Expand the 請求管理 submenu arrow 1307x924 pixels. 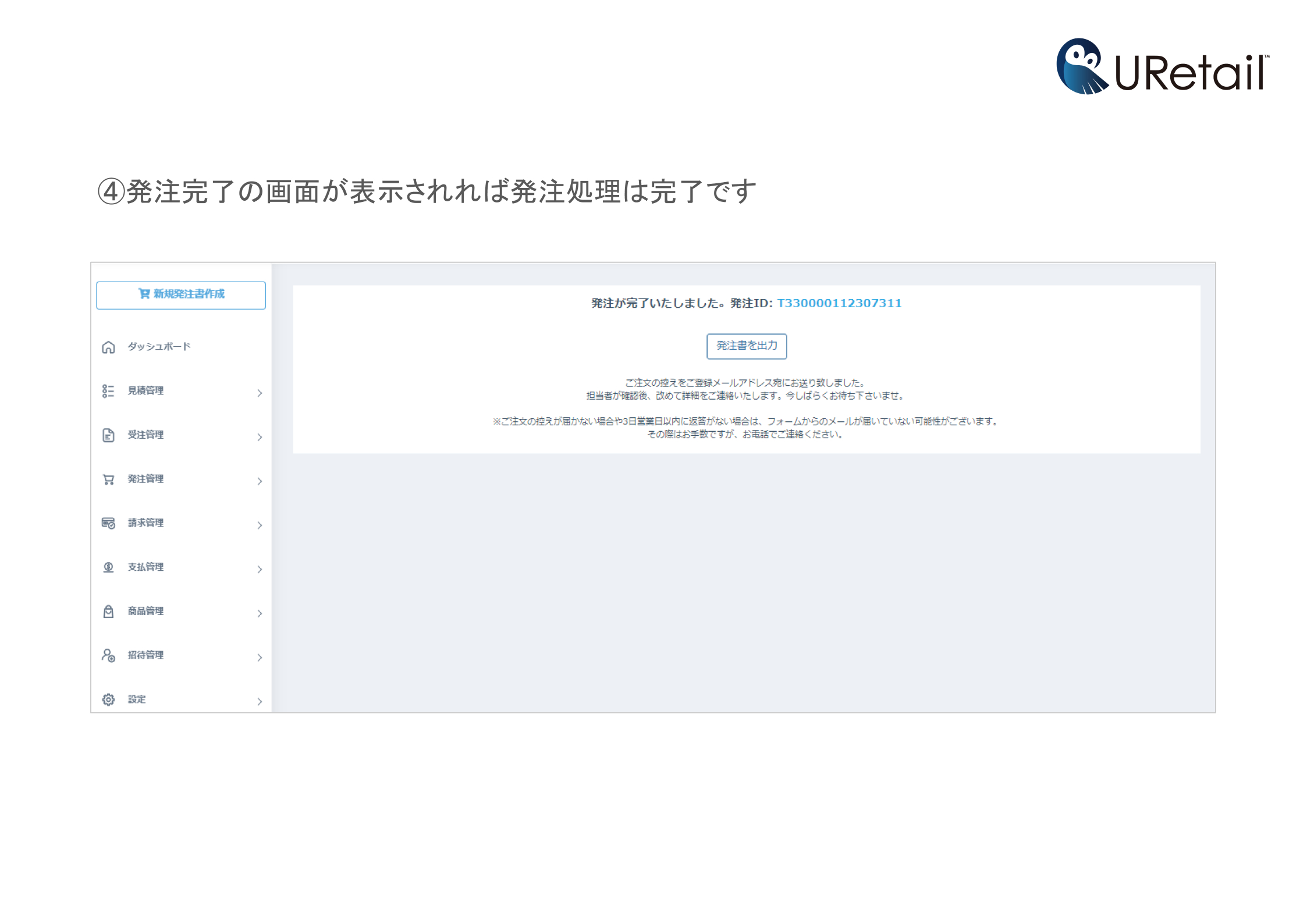pyautogui.click(x=260, y=525)
